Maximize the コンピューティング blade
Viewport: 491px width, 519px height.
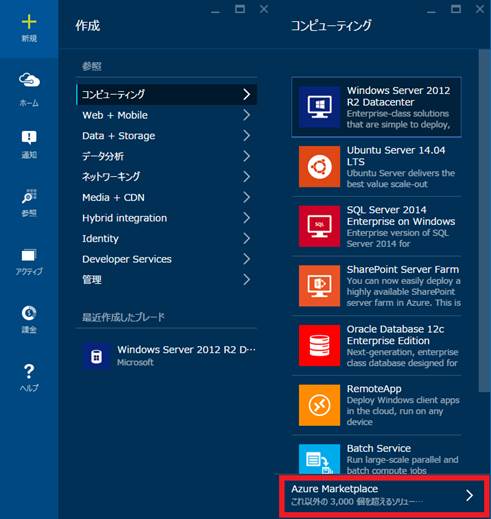tap(456, 9)
